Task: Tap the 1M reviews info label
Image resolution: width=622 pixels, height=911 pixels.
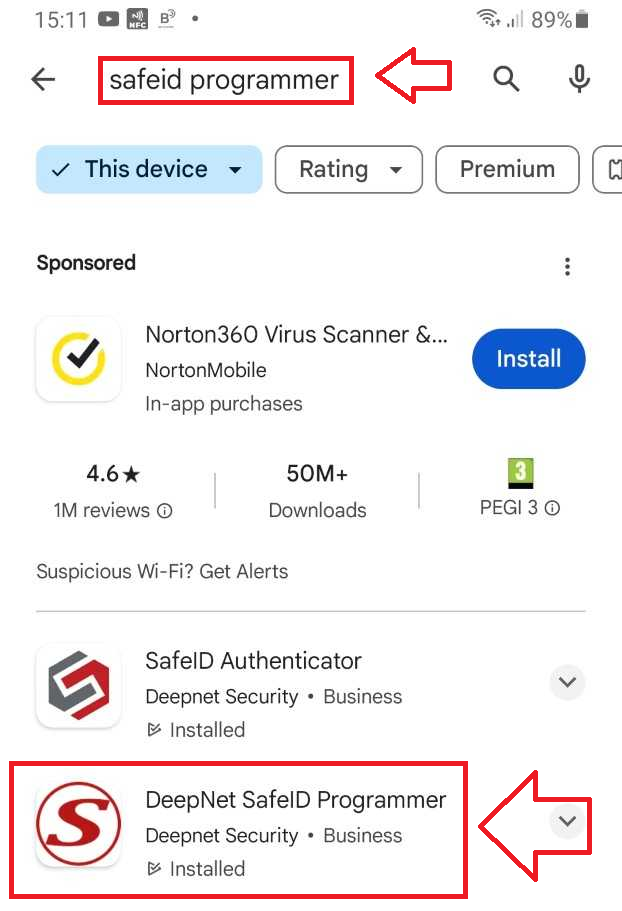Action: click(113, 510)
